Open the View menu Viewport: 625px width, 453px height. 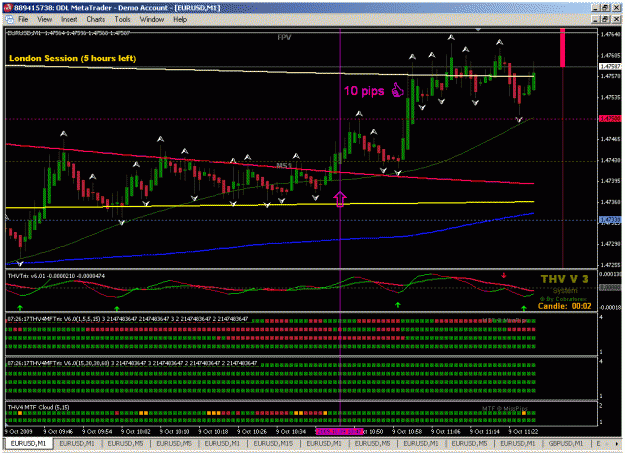pos(44,19)
